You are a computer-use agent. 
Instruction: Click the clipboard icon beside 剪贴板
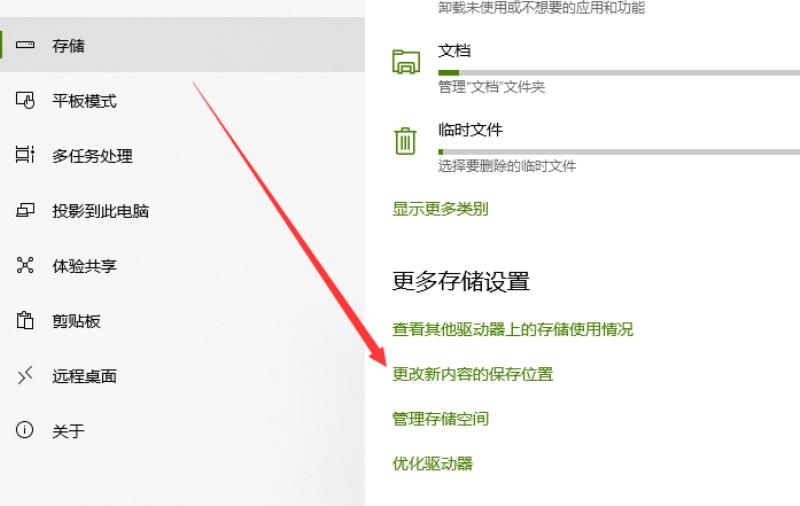[x=24, y=320]
